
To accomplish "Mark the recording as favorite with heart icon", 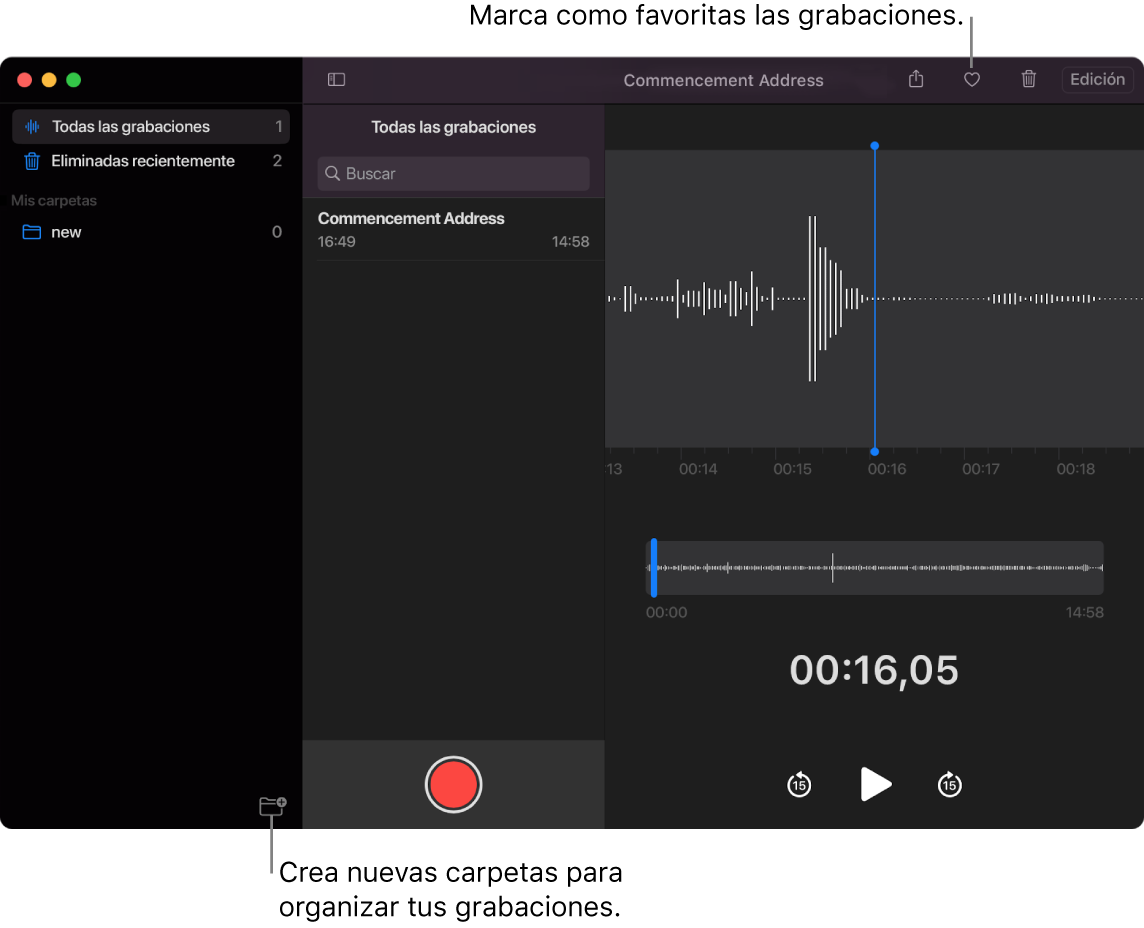I will point(971,79).
